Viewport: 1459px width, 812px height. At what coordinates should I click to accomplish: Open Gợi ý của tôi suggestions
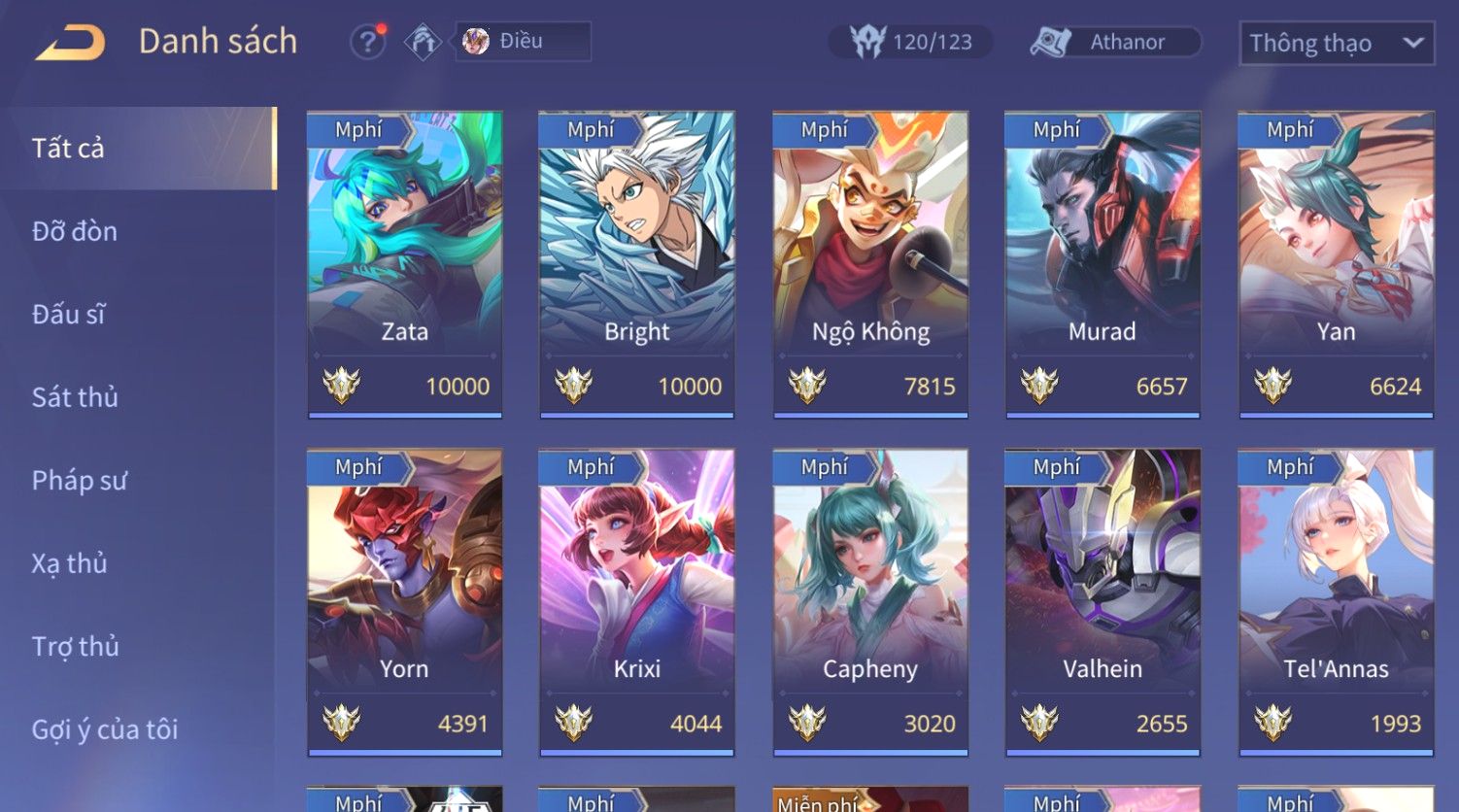(105, 728)
